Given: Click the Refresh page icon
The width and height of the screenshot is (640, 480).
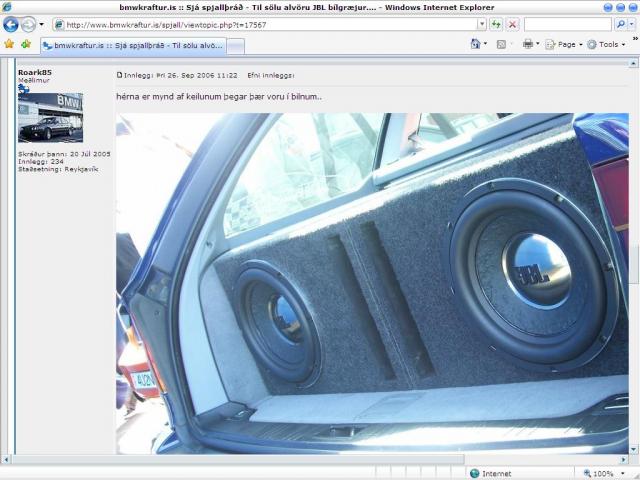Looking at the screenshot, I should (496, 24).
